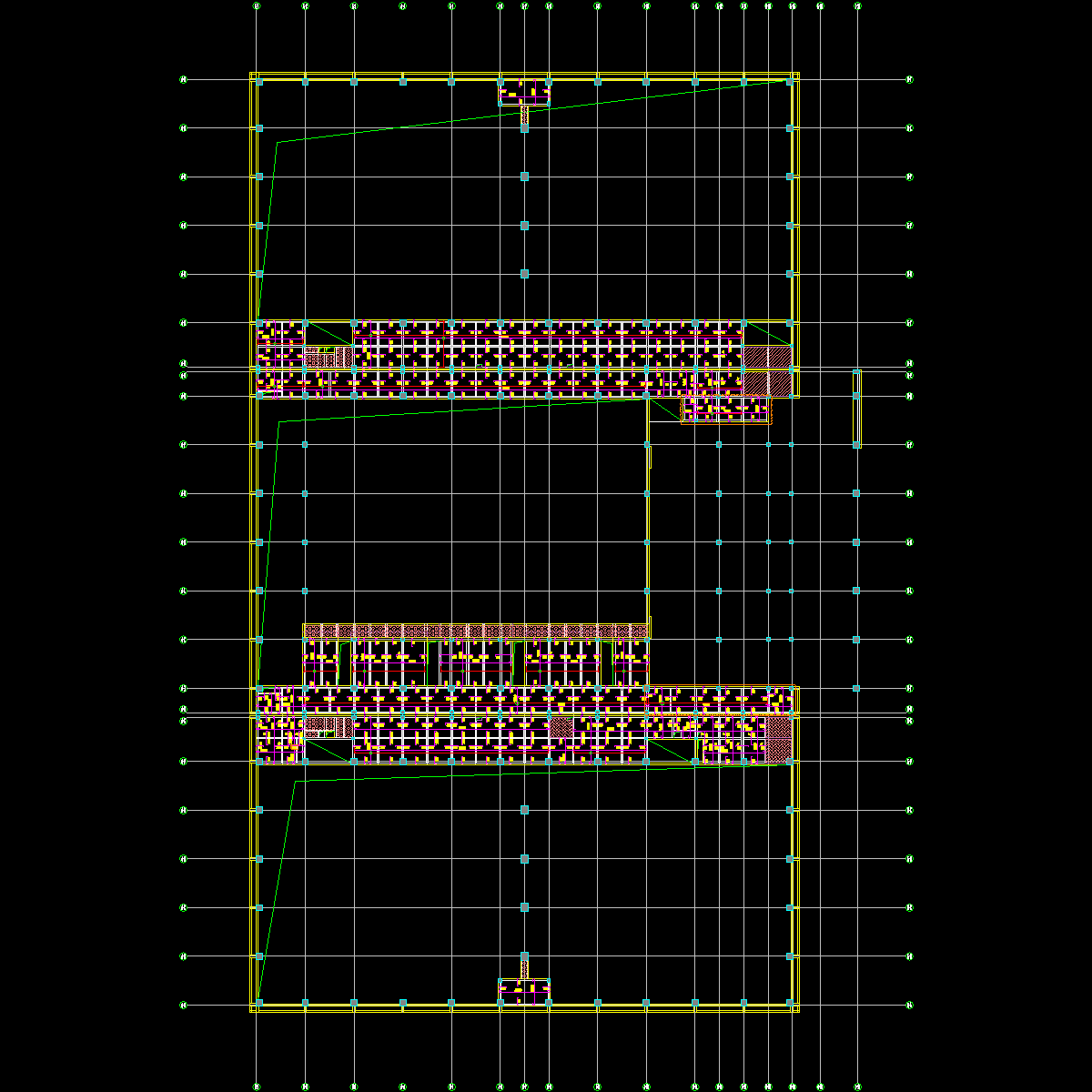Screen dimensions: 1092x1092
Task: Click the tall narrow rectangle outside the right wall
Action: (856, 408)
